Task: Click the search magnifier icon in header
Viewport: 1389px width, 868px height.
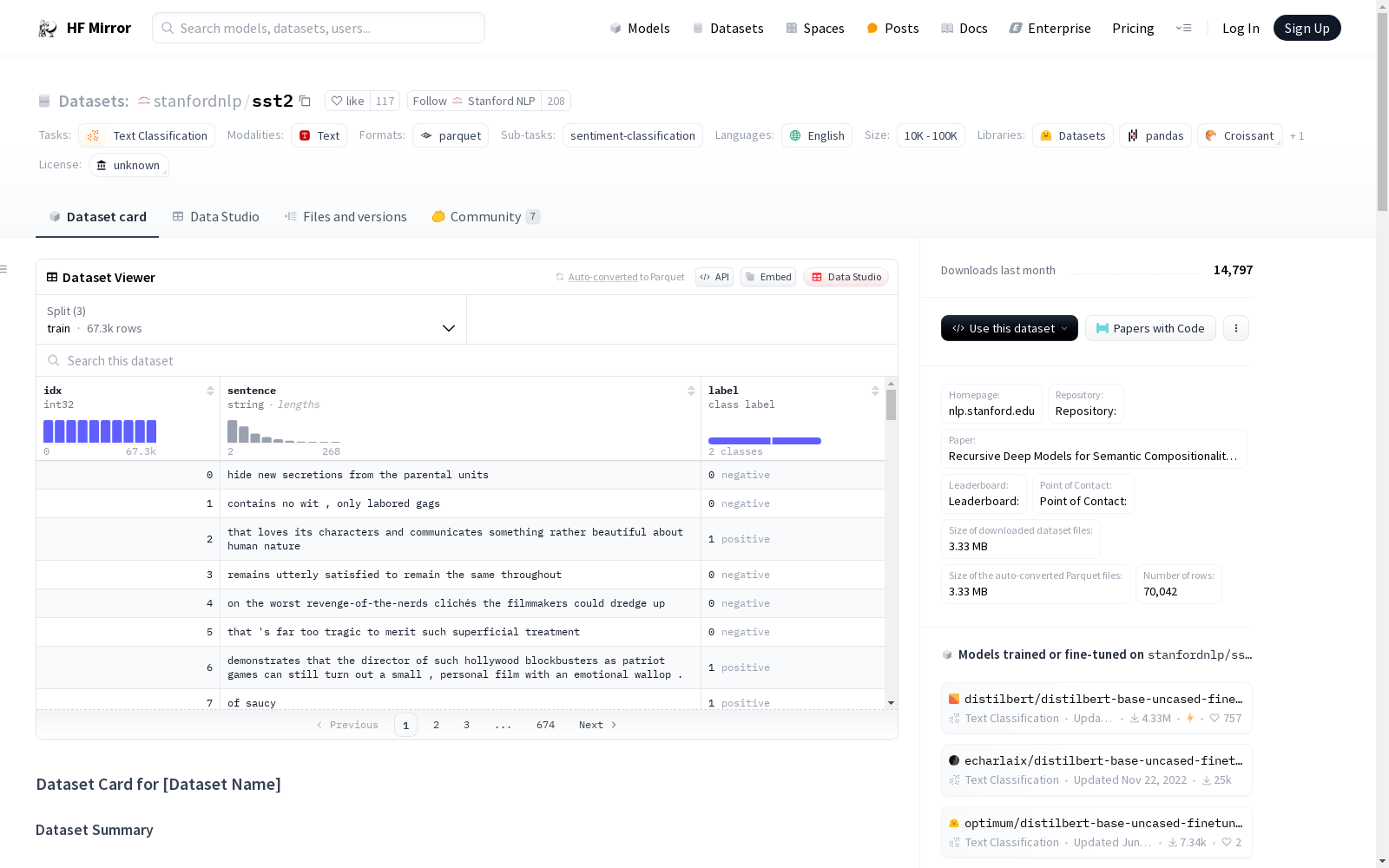Action: [168, 28]
